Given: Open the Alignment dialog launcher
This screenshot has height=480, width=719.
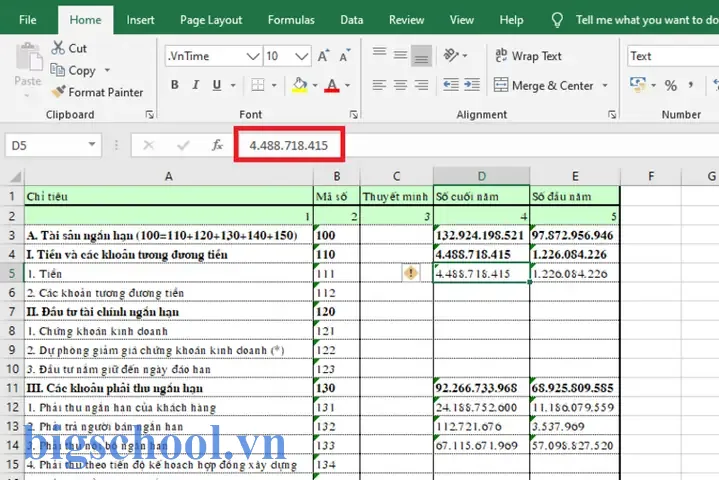Looking at the screenshot, I should [612, 115].
